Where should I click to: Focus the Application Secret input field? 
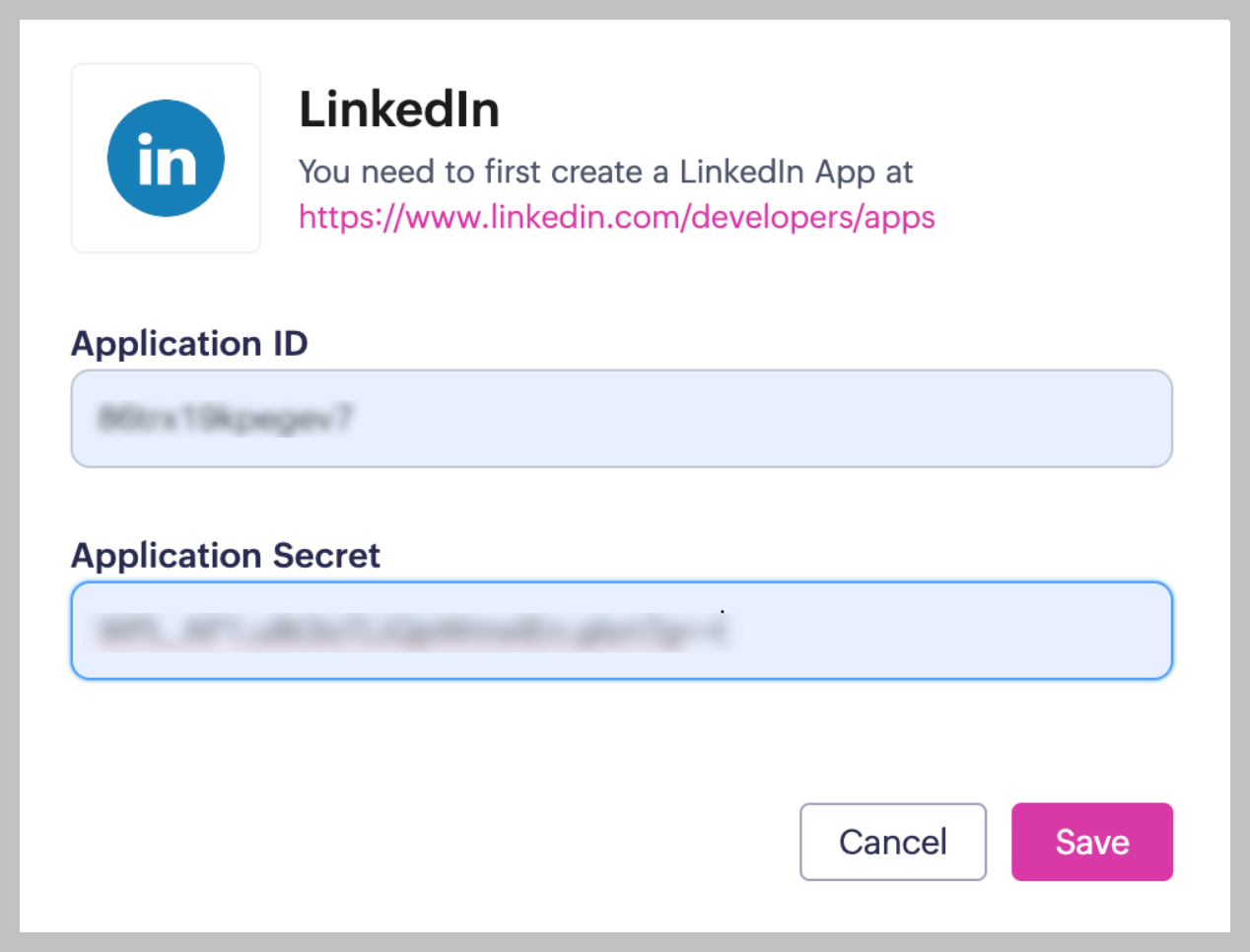(x=621, y=631)
